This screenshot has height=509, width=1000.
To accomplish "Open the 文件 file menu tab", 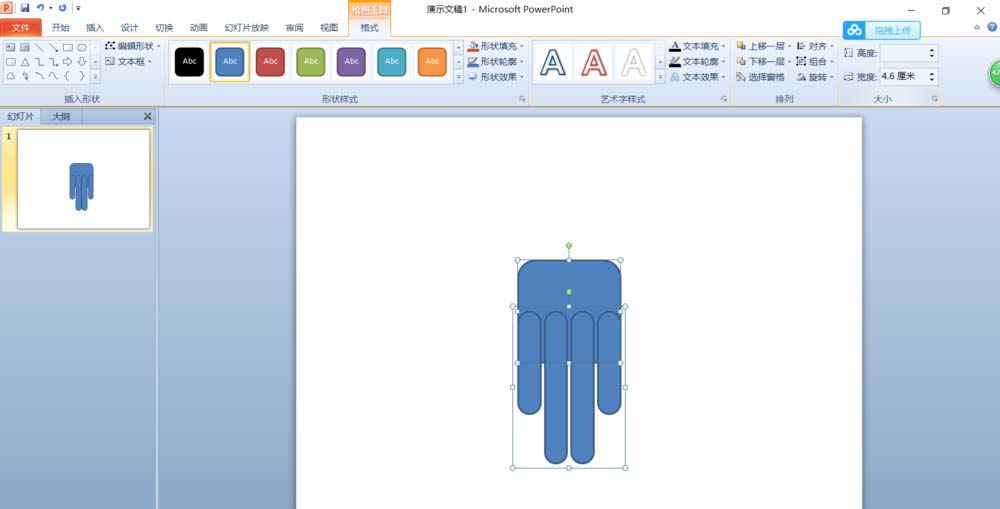I will tap(21, 28).
